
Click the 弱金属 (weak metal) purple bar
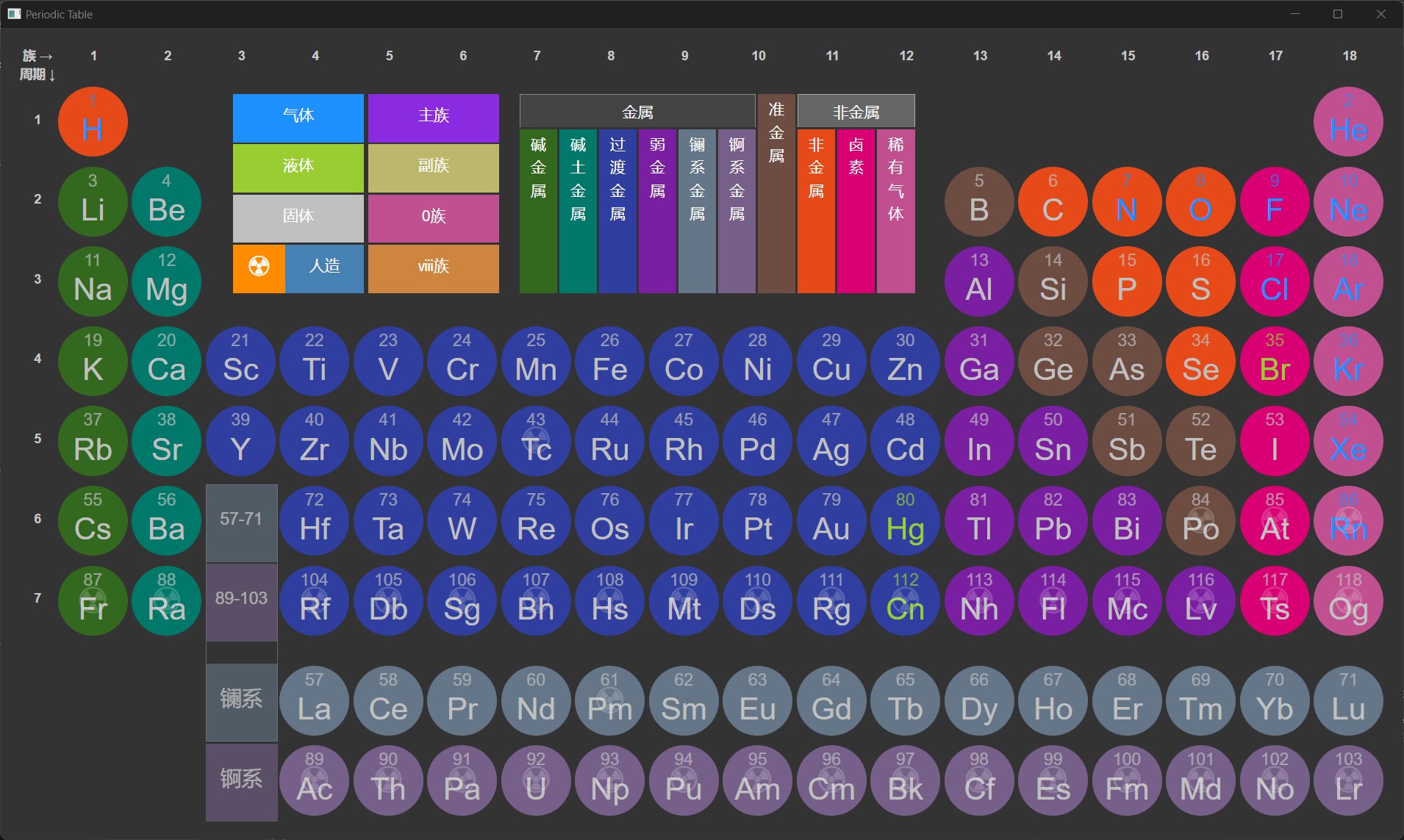657,211
